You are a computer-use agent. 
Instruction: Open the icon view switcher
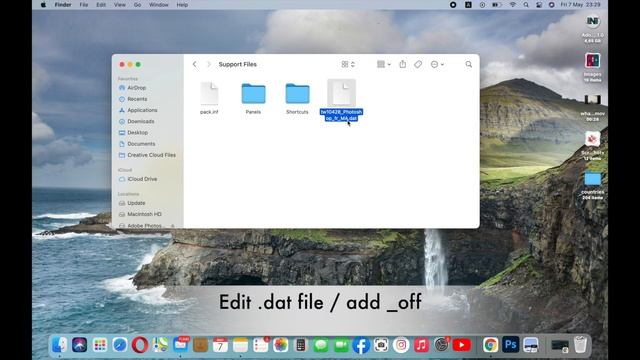tap(348, 64)
